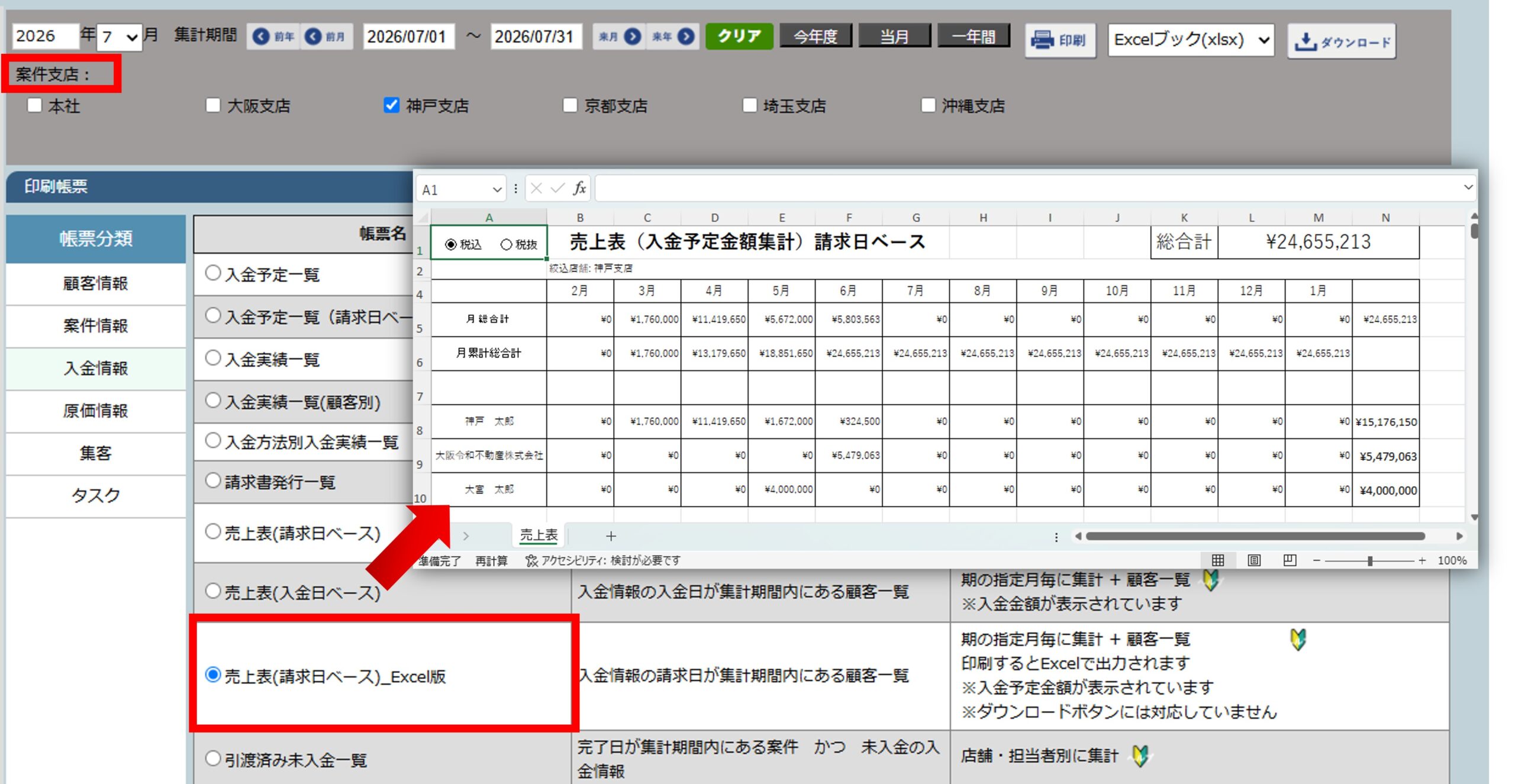Image resolution: width=1515 pixels, height=784 pixels.
Task: Click the year input field showing 2026
Action: [x=45, y=36]
